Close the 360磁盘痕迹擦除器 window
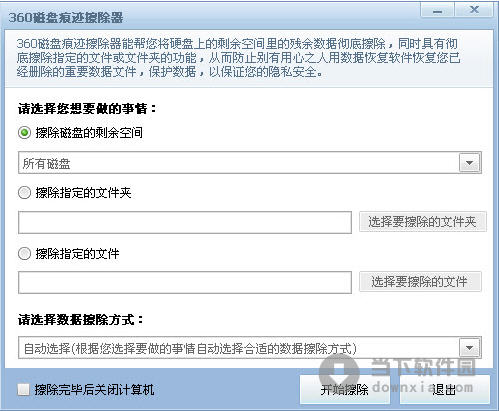This screenshot has width=499, height=411. 474,9
